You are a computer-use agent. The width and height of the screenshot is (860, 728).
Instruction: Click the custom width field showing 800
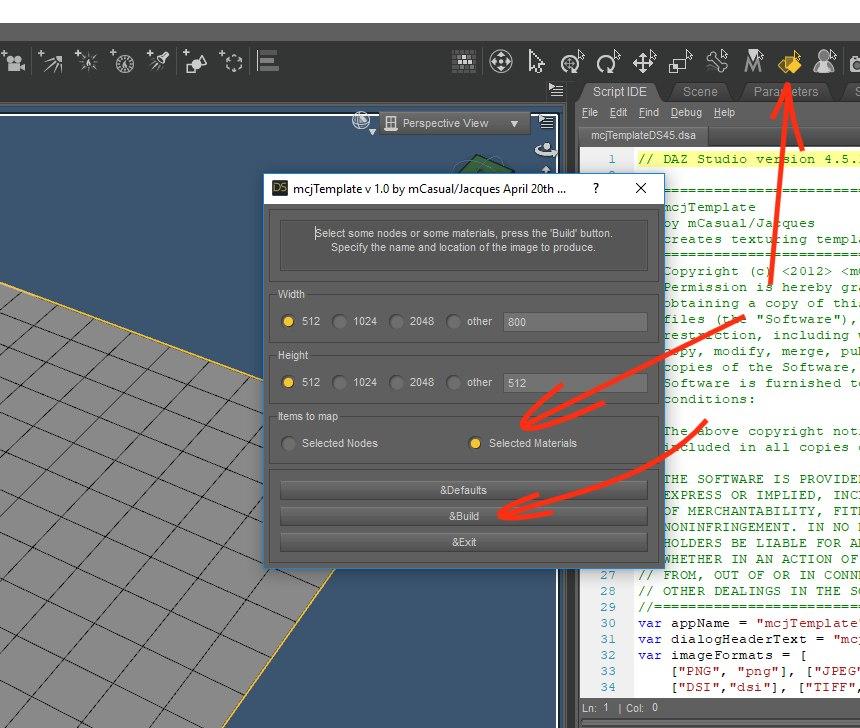click(575, 322)
